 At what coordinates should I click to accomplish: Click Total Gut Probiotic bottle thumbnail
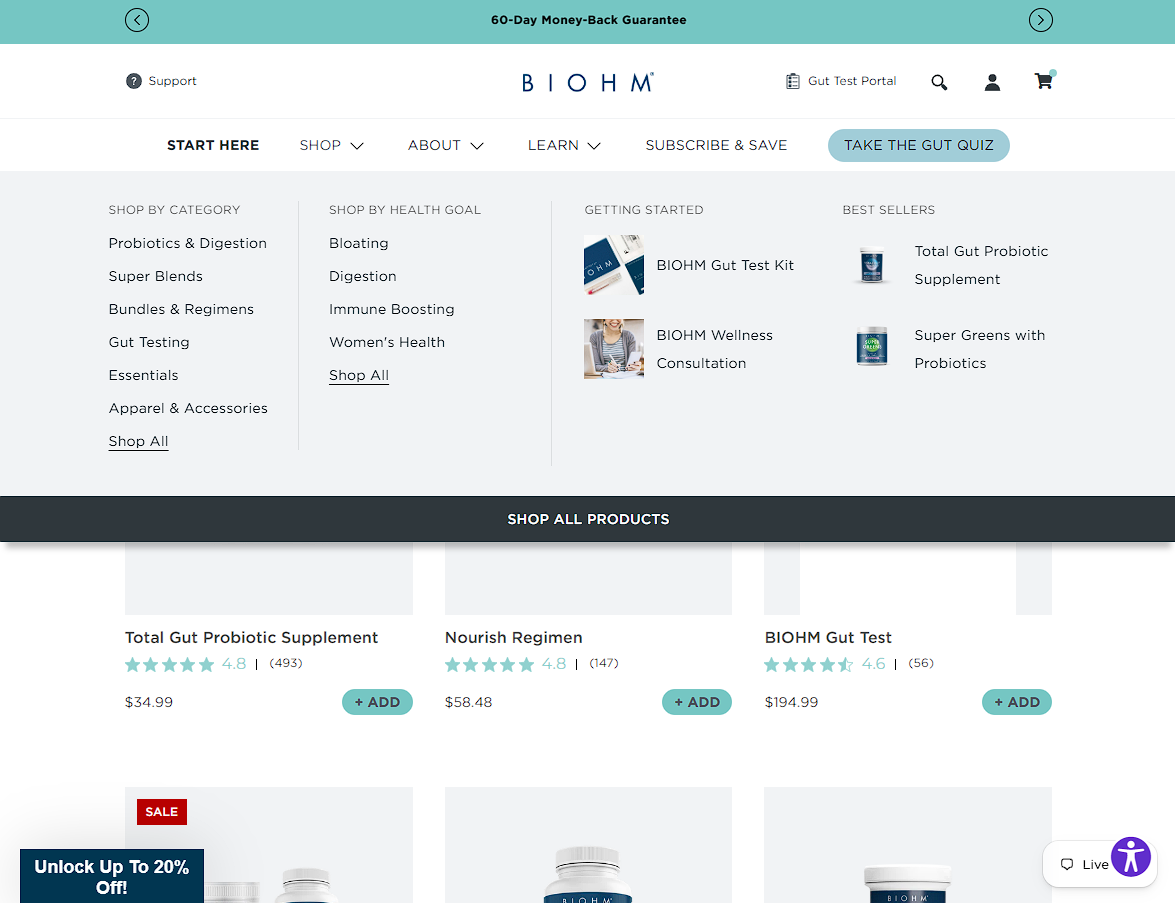point(872,265)
